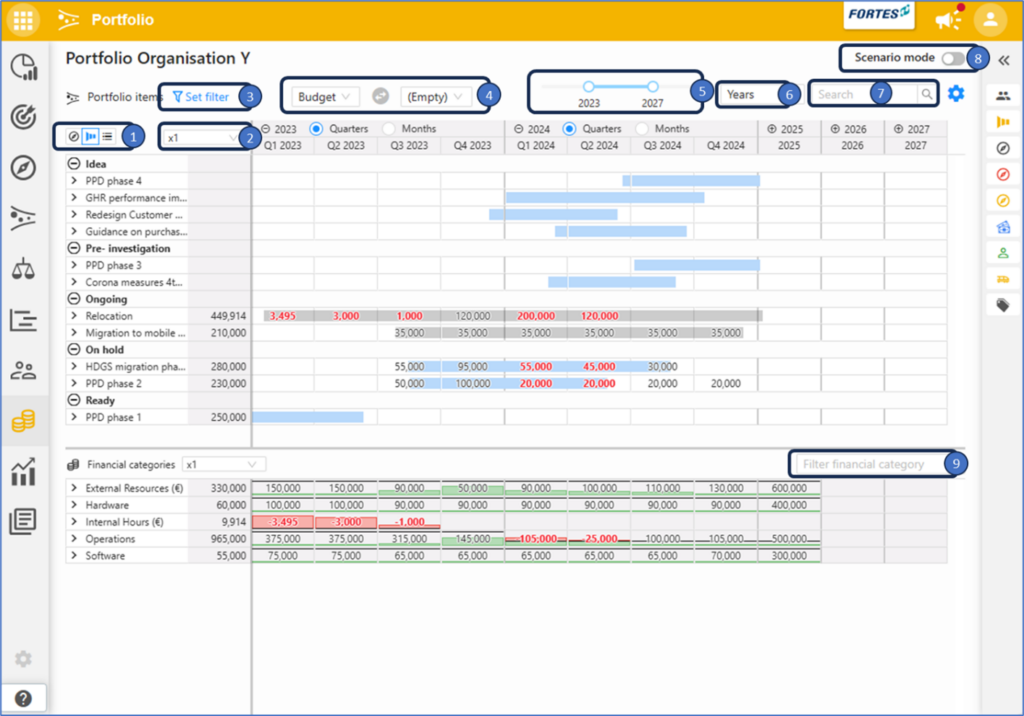Select Quarters radio for 2023

316,129
